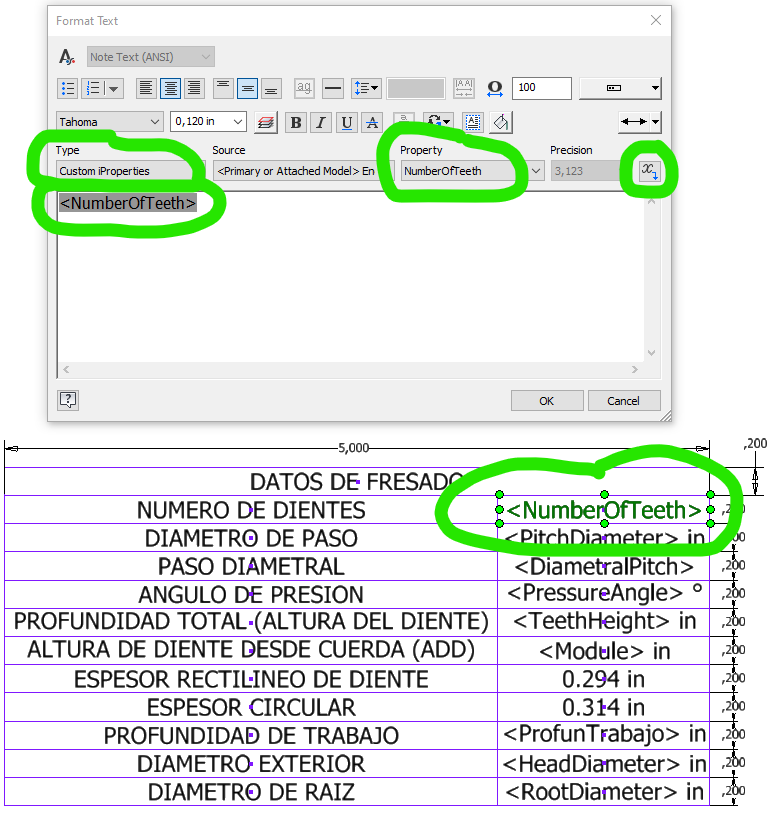This screenshot has height=814, width=776.
Task: Toggle Bold formatting
Action: 295,123
